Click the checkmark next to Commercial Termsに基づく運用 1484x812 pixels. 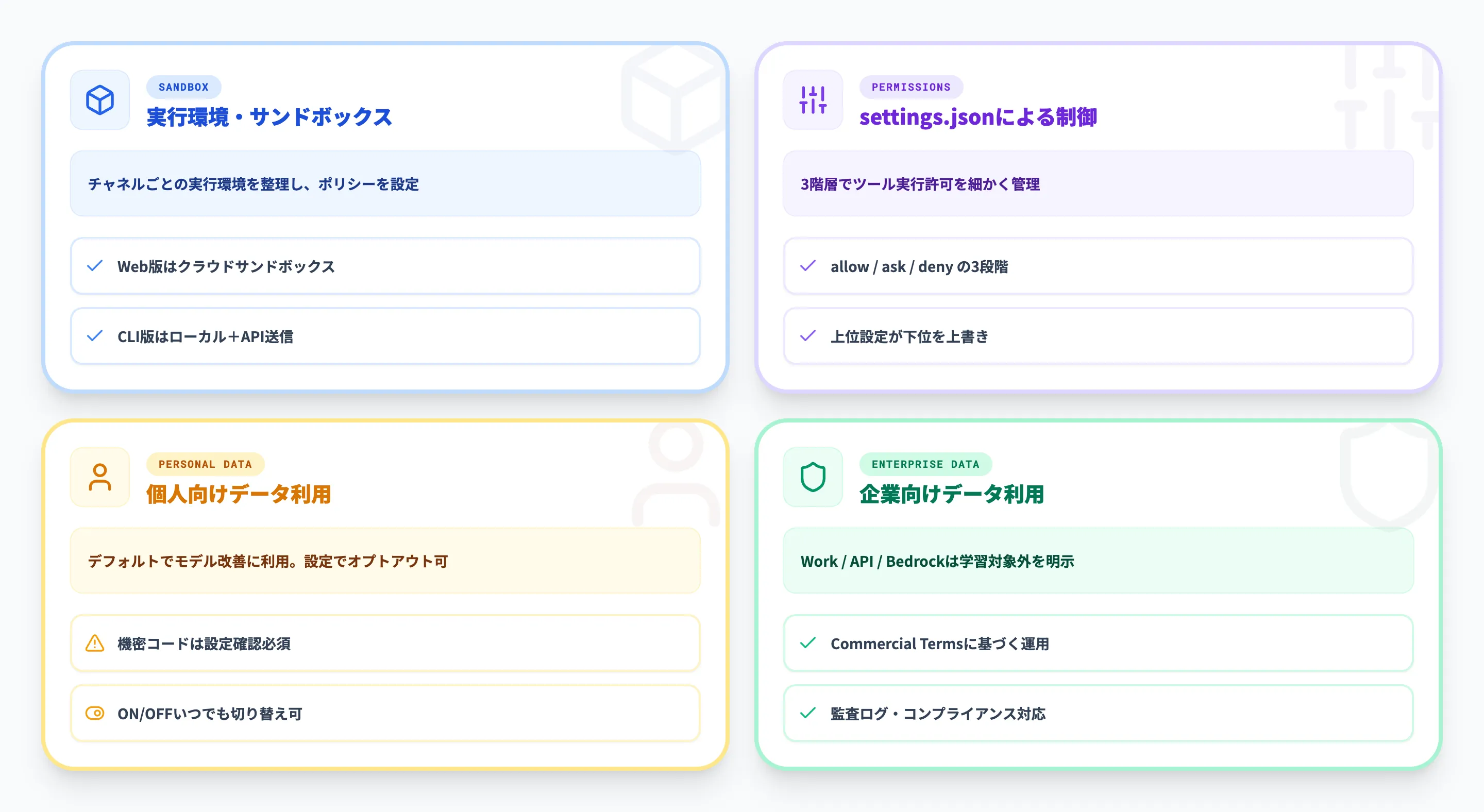tap(807, 644)
